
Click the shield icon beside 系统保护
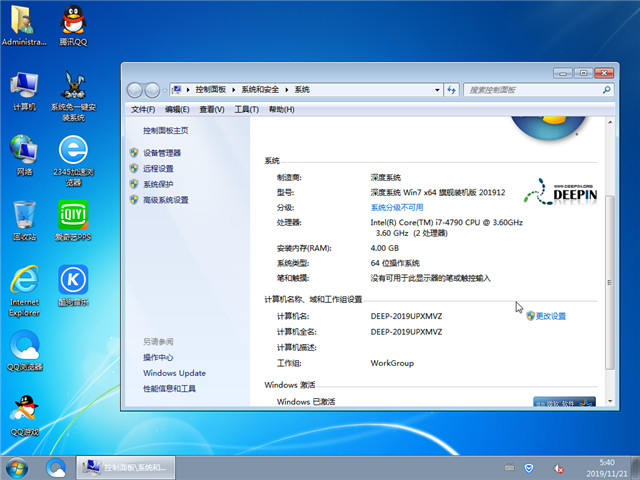134,184
